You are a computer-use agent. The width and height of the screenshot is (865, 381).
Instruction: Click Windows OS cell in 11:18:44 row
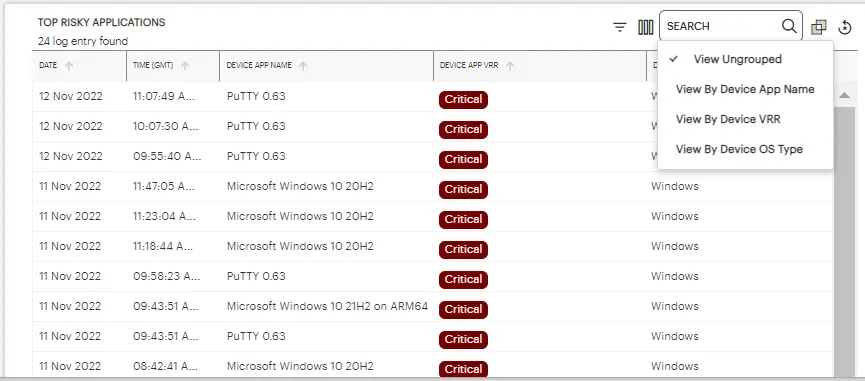pyautogui.click(x=675, y=246)
